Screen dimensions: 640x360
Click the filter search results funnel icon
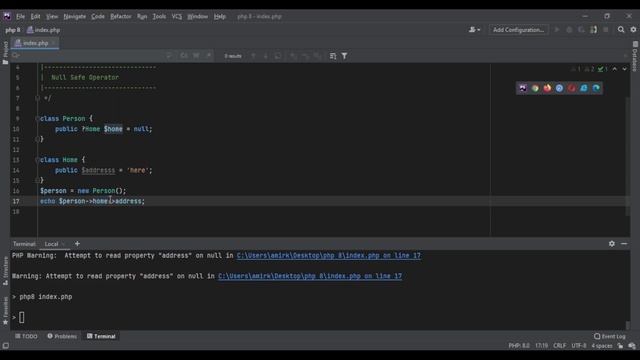click(x=344, y=56)
